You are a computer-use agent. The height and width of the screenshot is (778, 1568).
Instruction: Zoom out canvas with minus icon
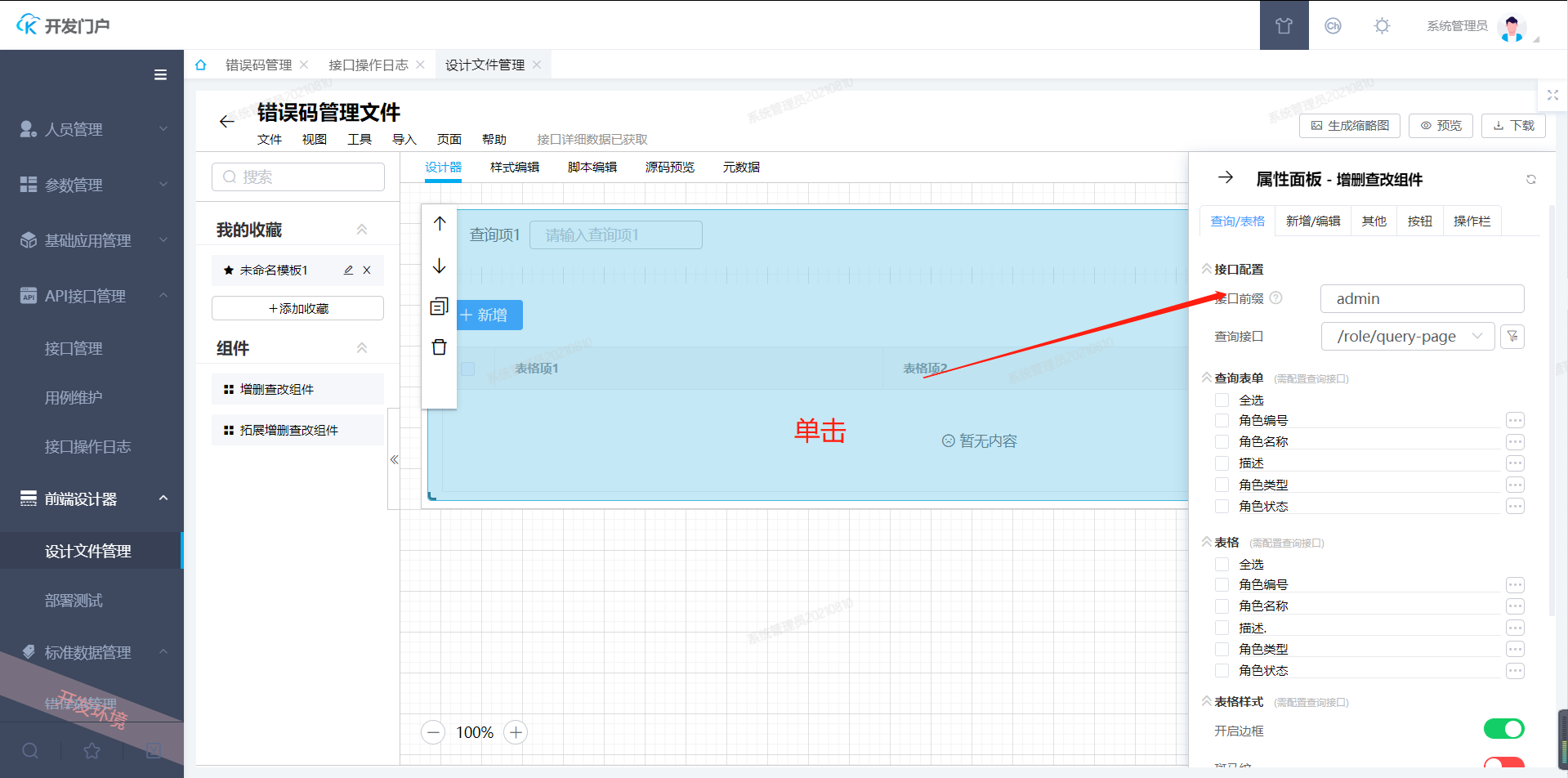pyautogui.click(x=433, y=732)
